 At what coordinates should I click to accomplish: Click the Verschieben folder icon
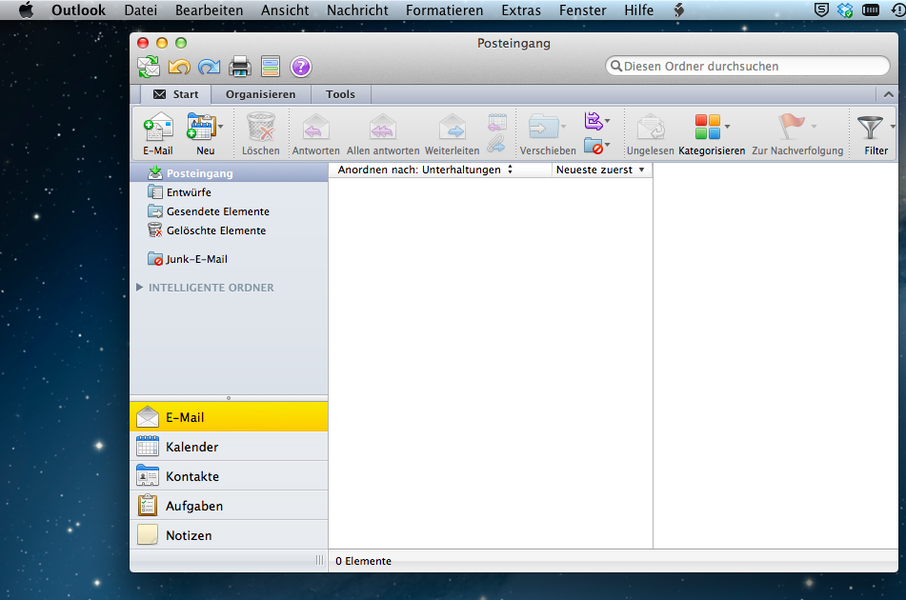pos(543,127)
